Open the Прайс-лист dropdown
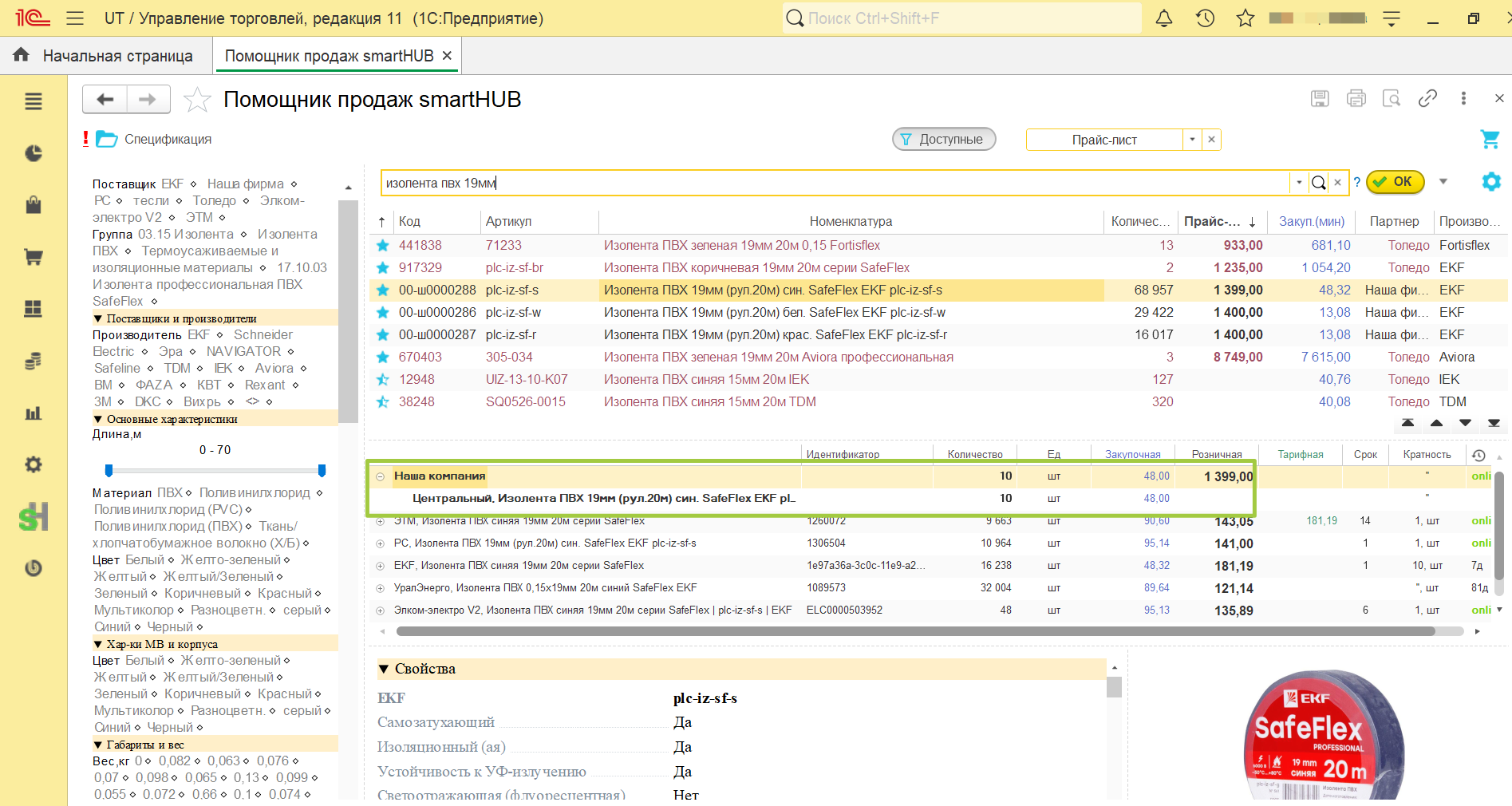 (1192, 140)
